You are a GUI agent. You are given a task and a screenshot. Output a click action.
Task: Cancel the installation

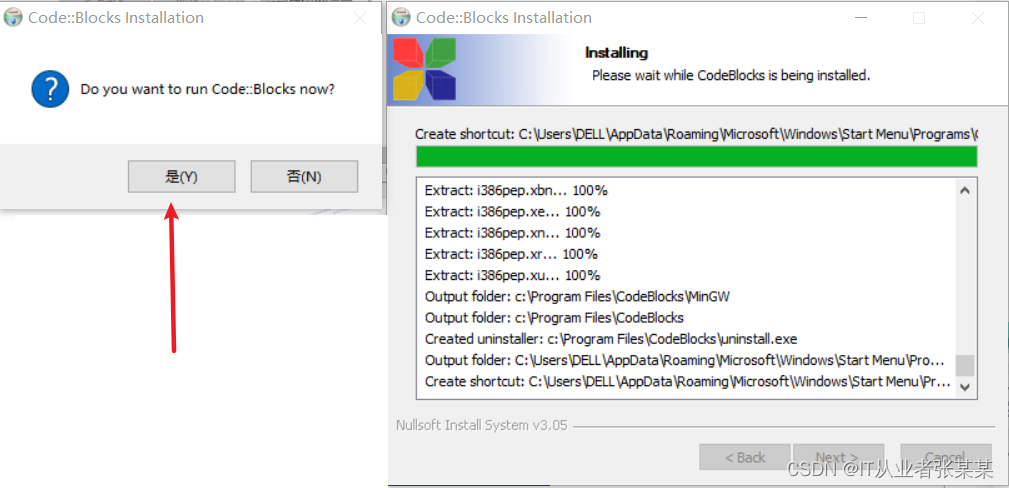pos(945,458)
